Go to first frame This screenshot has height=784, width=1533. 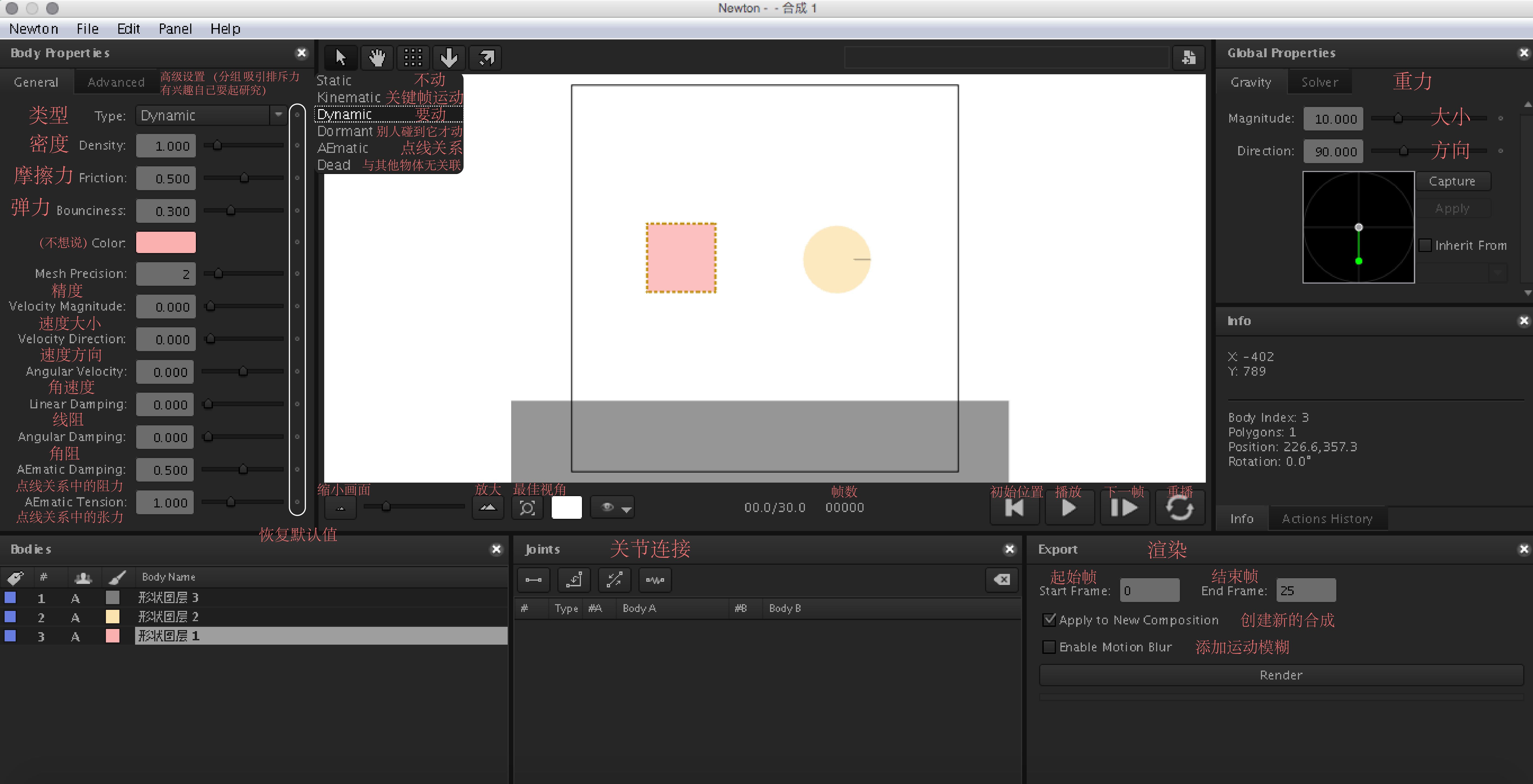click(x=1015, y=508)
